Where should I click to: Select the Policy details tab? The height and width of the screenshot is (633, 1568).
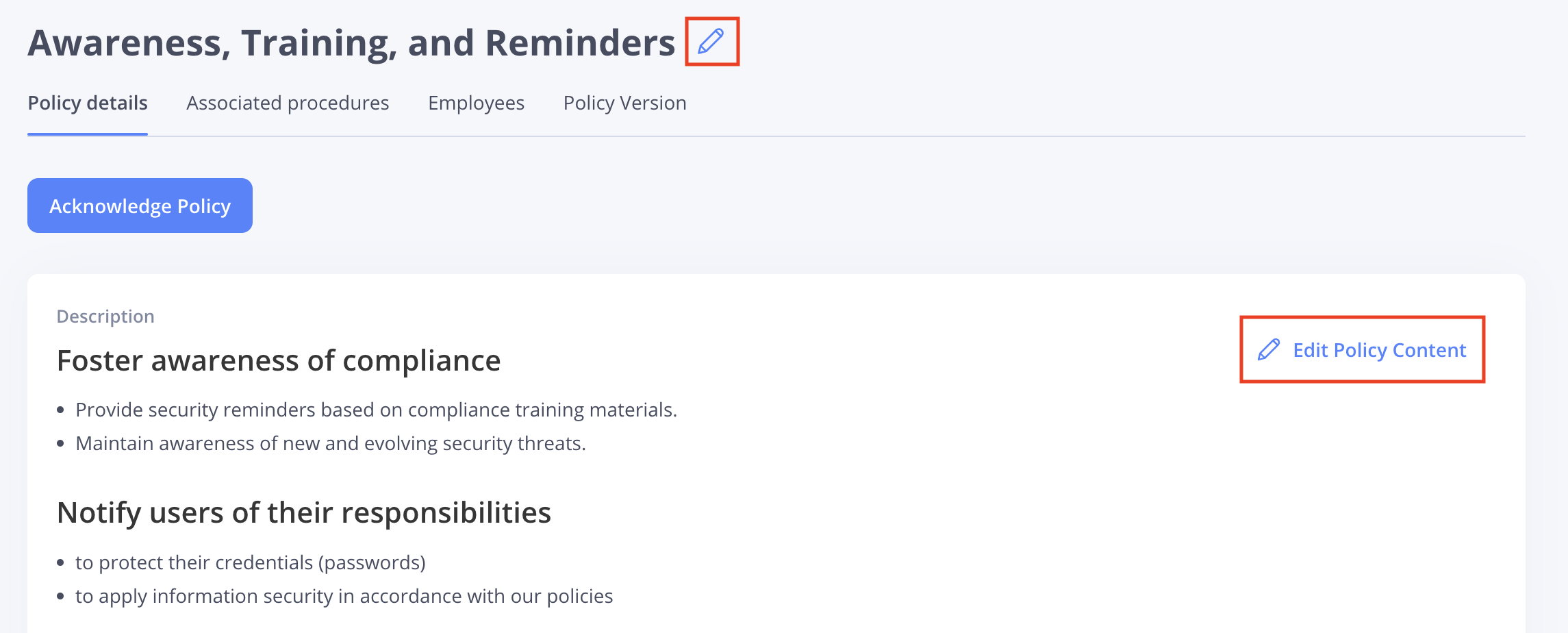pos(88,103)
